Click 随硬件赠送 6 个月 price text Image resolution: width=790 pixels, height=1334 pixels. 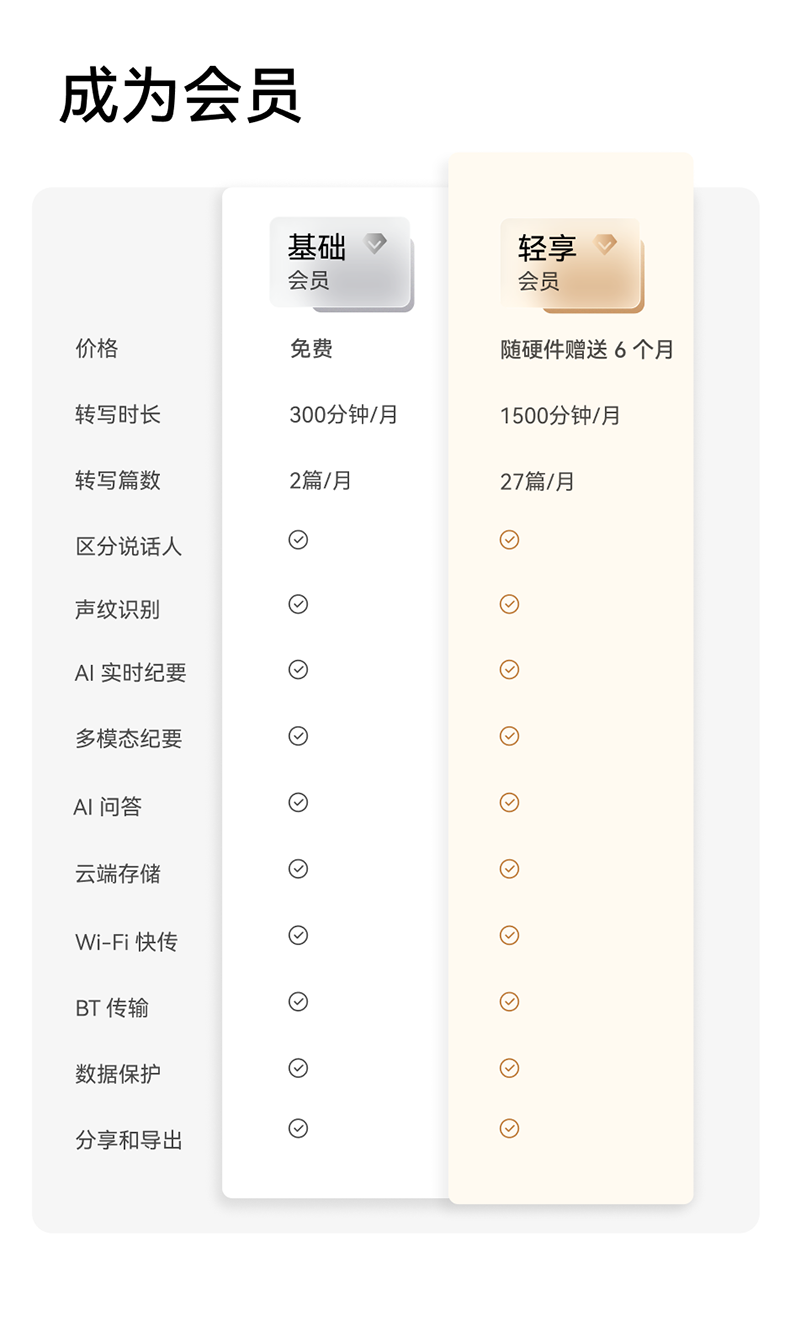click(x=587, y=350)
